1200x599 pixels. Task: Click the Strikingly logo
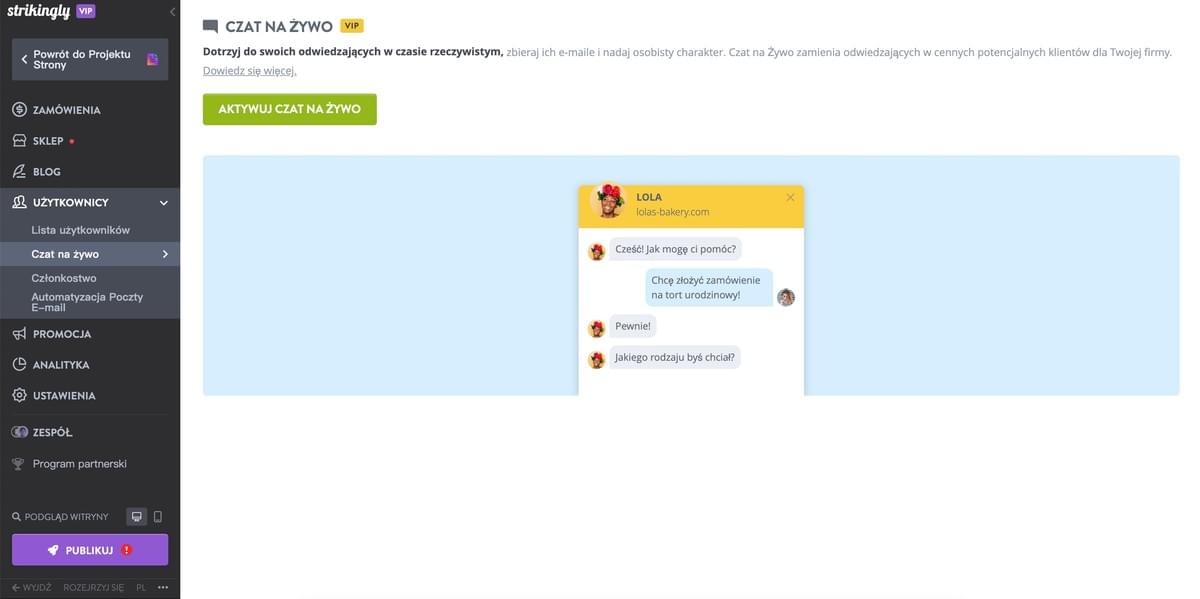(38, 11)
